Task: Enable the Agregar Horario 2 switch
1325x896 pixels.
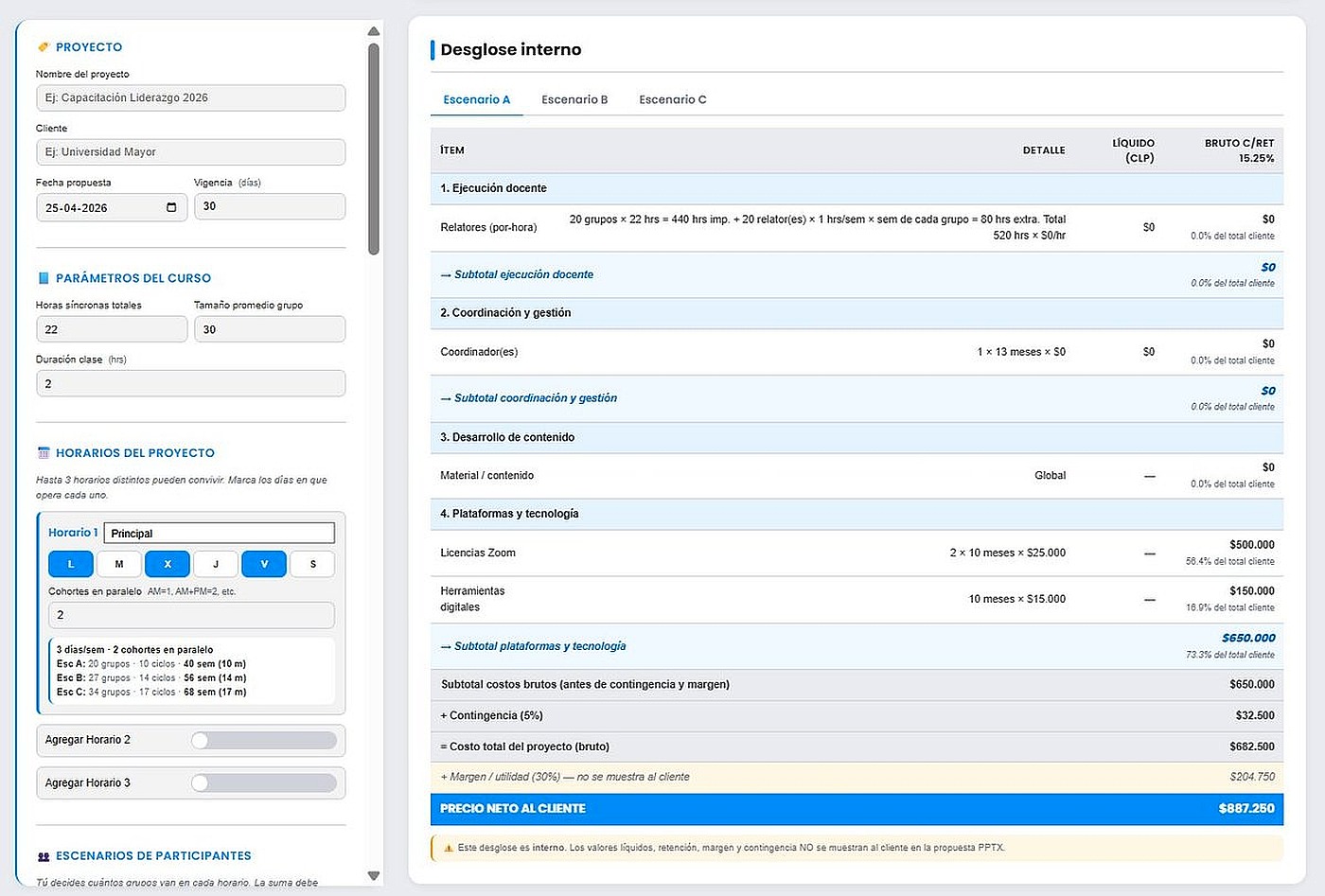Action: [x=264, y=740]
